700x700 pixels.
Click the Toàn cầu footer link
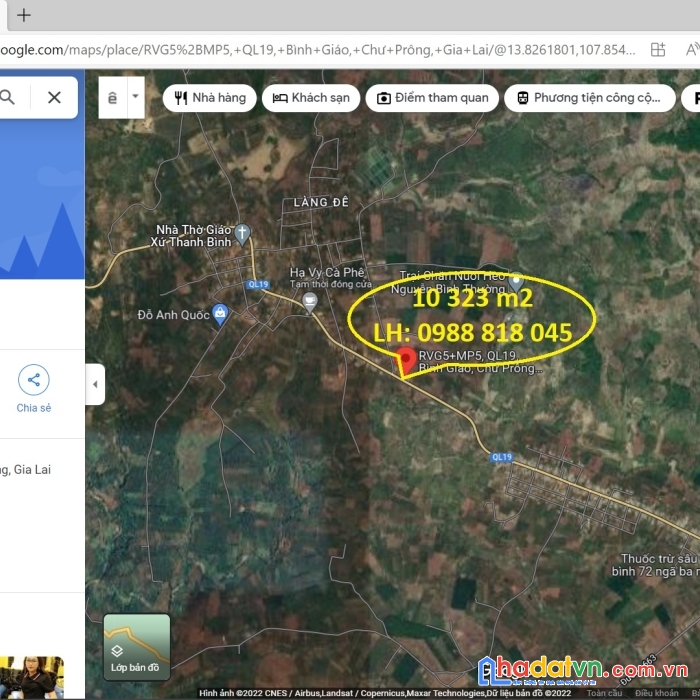click(x=604, y=693)
